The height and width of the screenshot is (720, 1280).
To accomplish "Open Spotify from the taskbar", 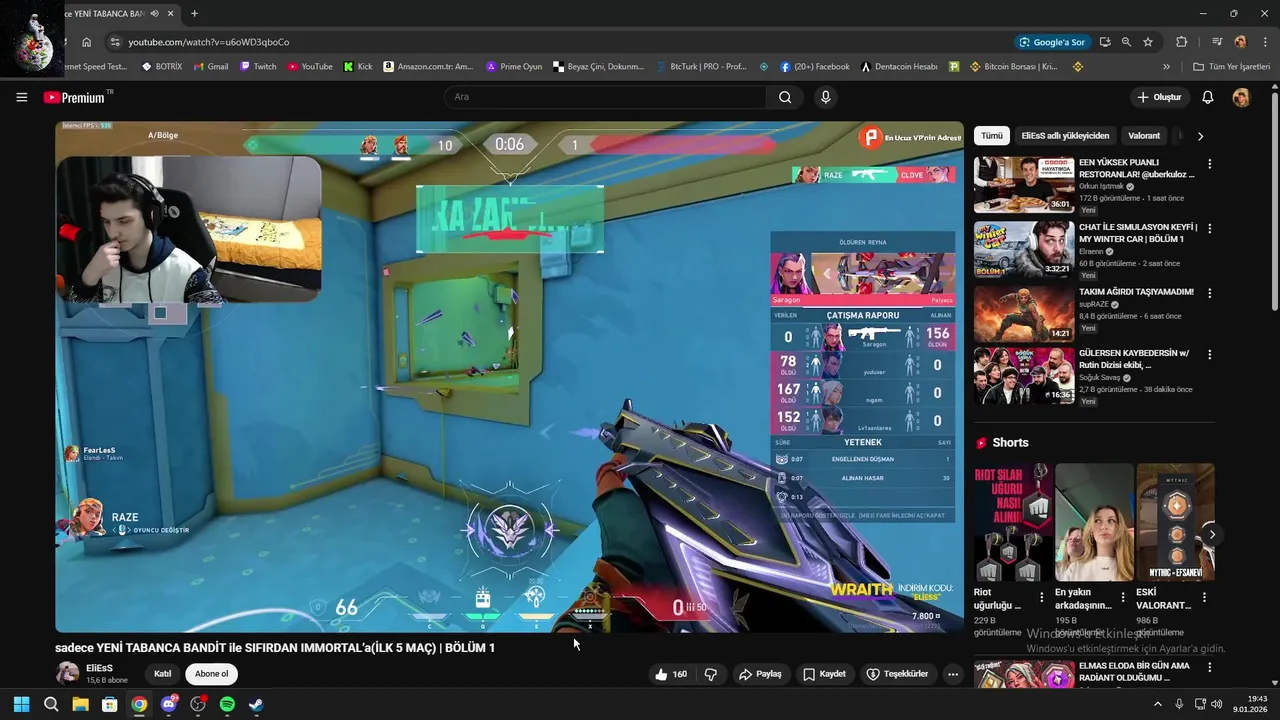I will coord(227,705).
